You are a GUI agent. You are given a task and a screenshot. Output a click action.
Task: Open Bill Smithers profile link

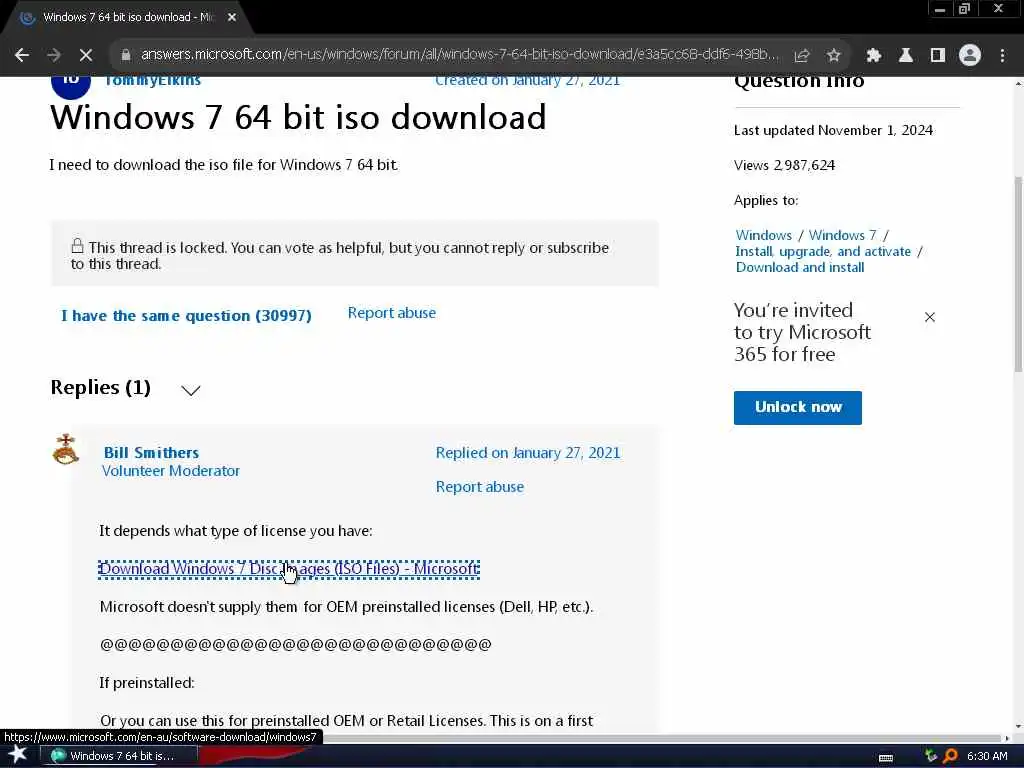151,453
